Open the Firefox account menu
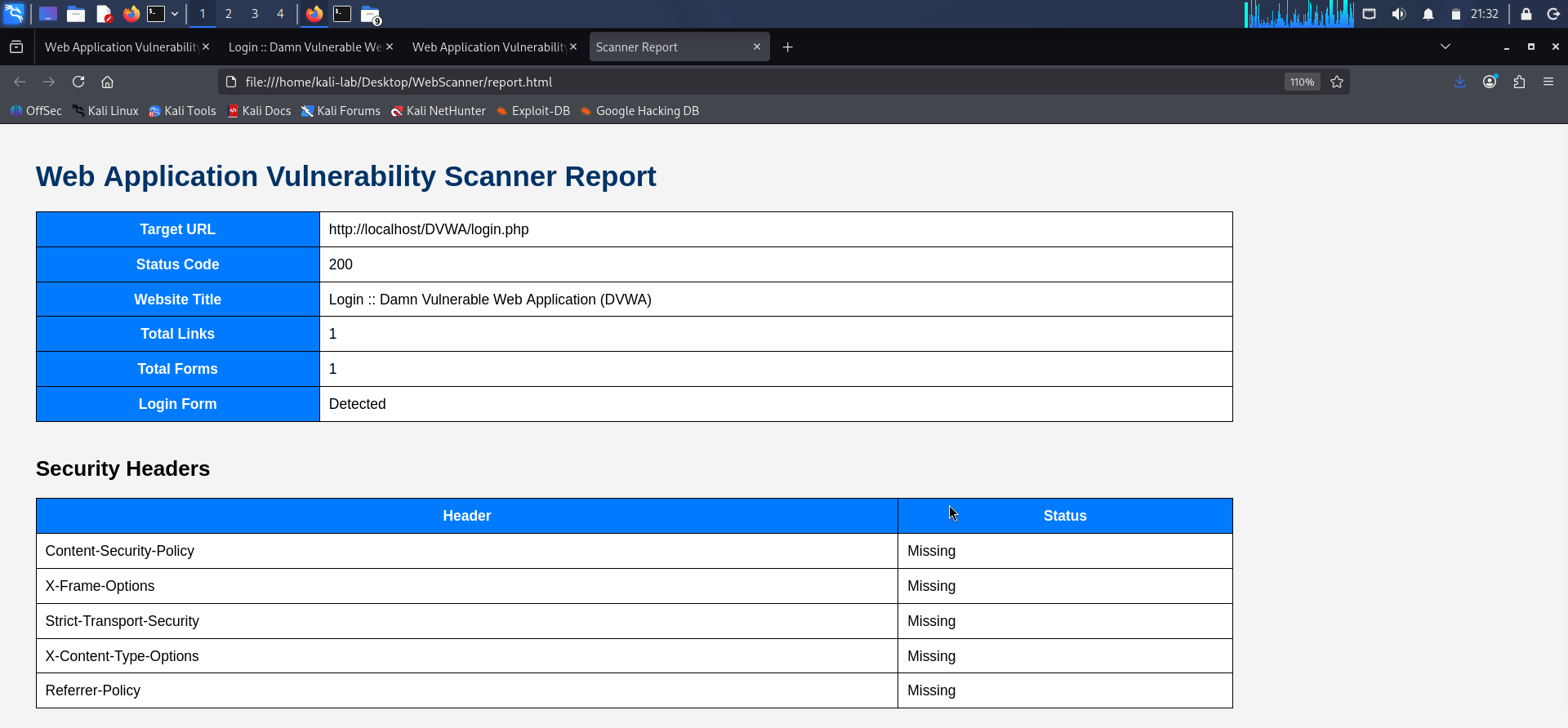 [1490, 82]
